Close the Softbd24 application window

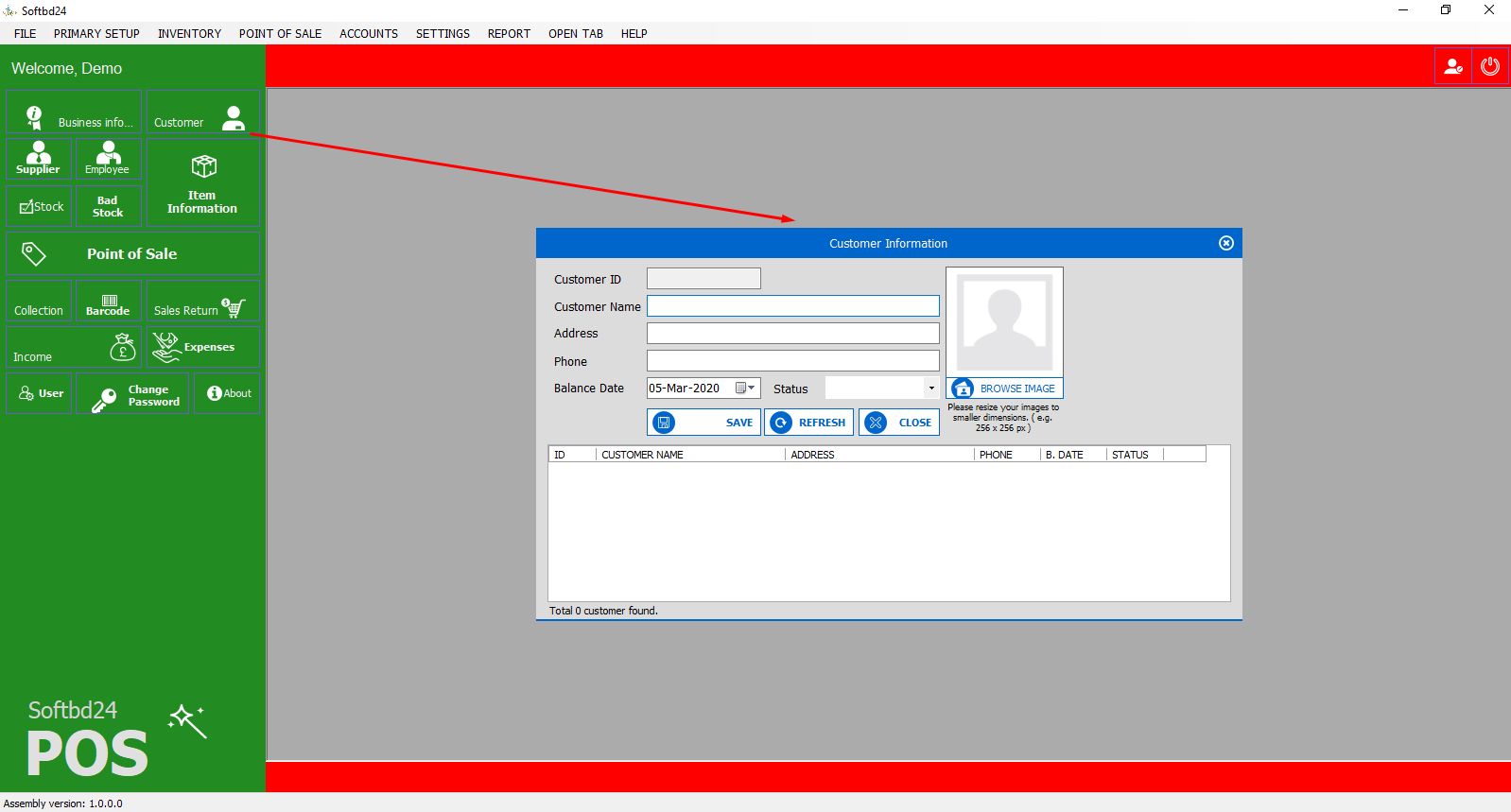pyautogui.click(x=1489, y=10)
